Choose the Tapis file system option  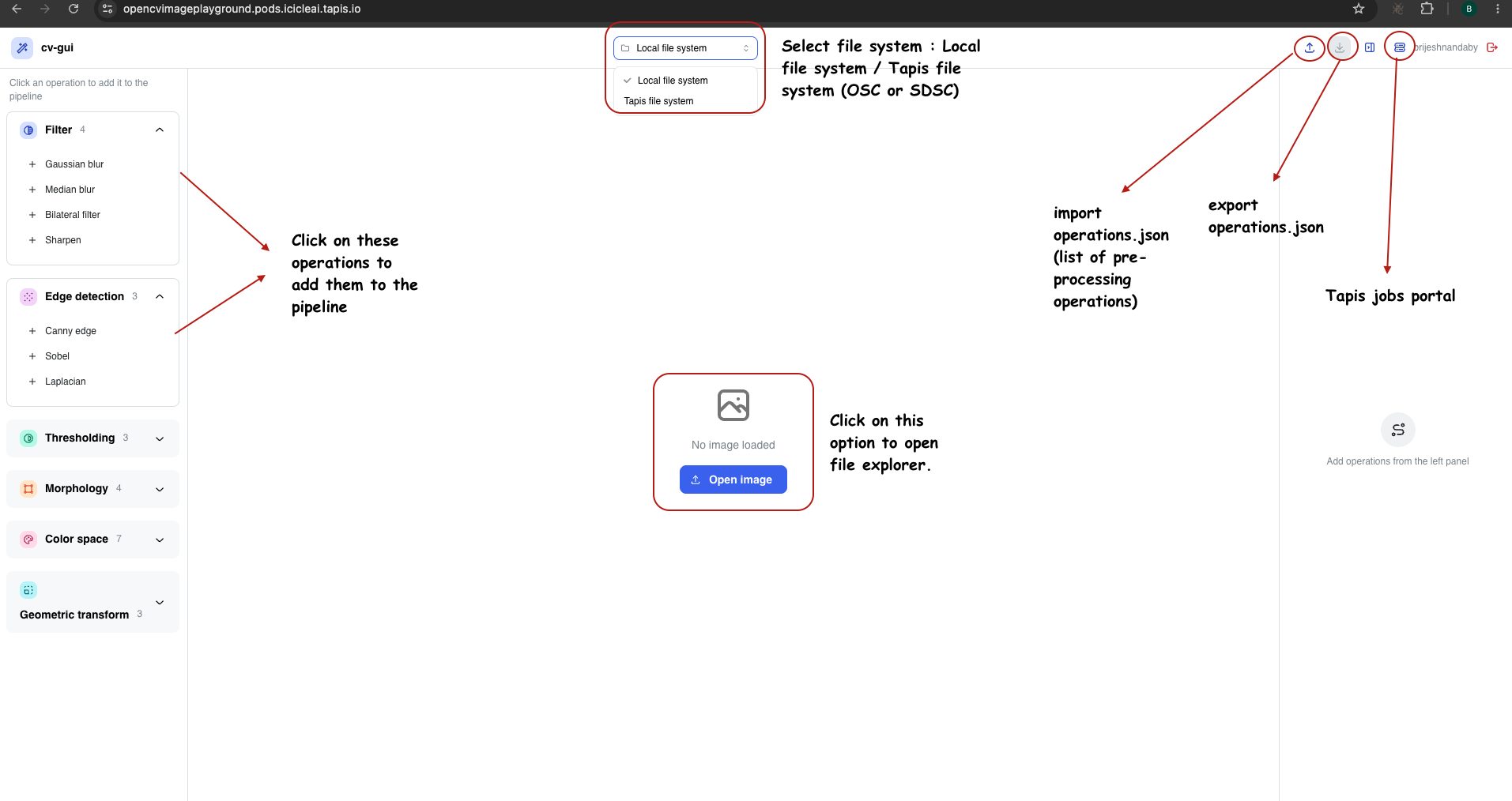tap(685, 101)
